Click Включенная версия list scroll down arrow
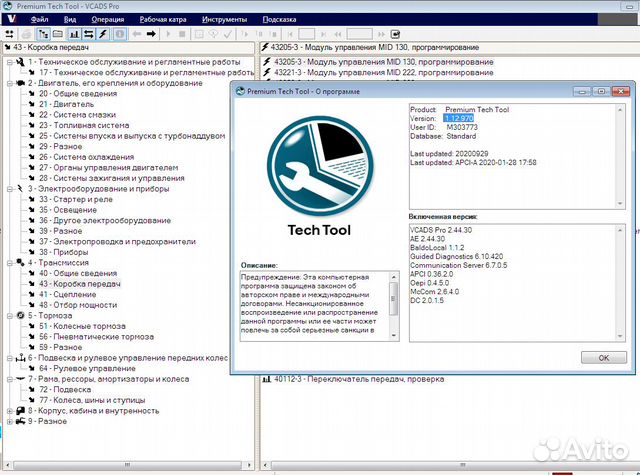This screenshot has height=475, width=640. click(620, 336)
